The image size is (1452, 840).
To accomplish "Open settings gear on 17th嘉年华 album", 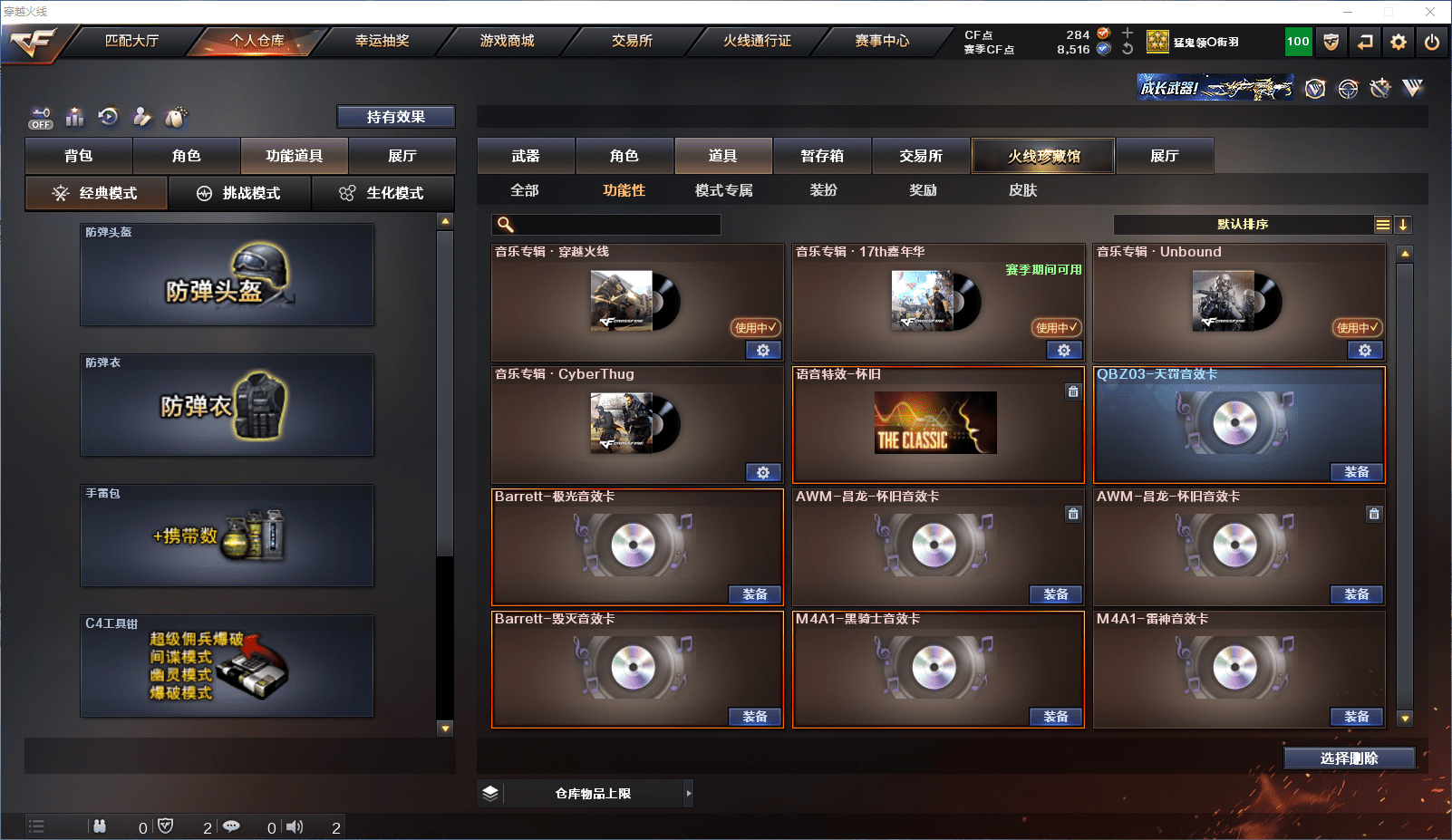I will pos(1064,350).
